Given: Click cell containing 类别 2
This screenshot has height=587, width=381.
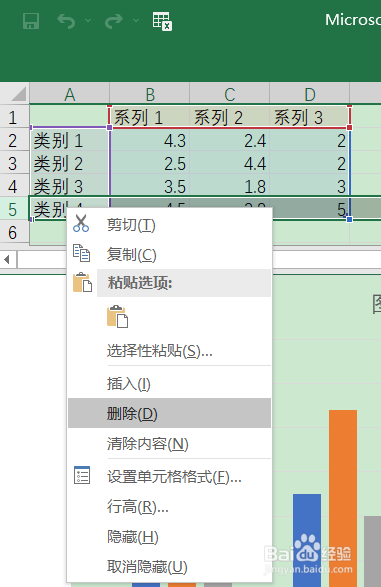Looking at the screenshot, I should (70, 163).
